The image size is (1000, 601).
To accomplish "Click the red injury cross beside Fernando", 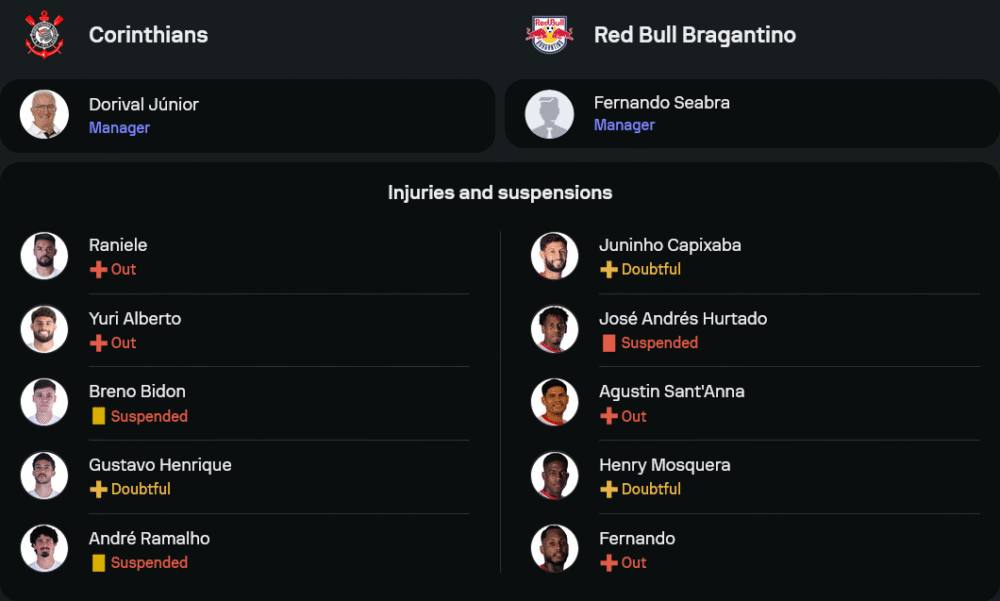I will click(608, 563).
